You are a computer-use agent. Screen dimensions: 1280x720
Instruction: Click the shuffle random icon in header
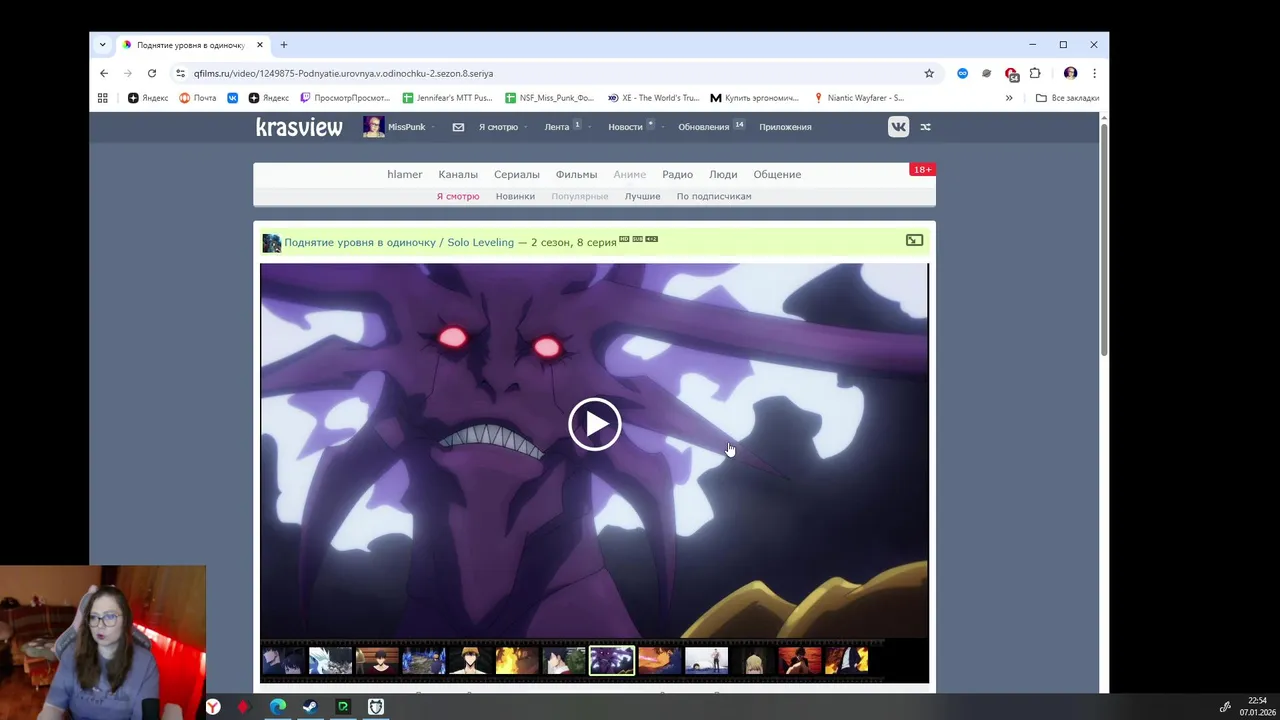coord(925,127)
